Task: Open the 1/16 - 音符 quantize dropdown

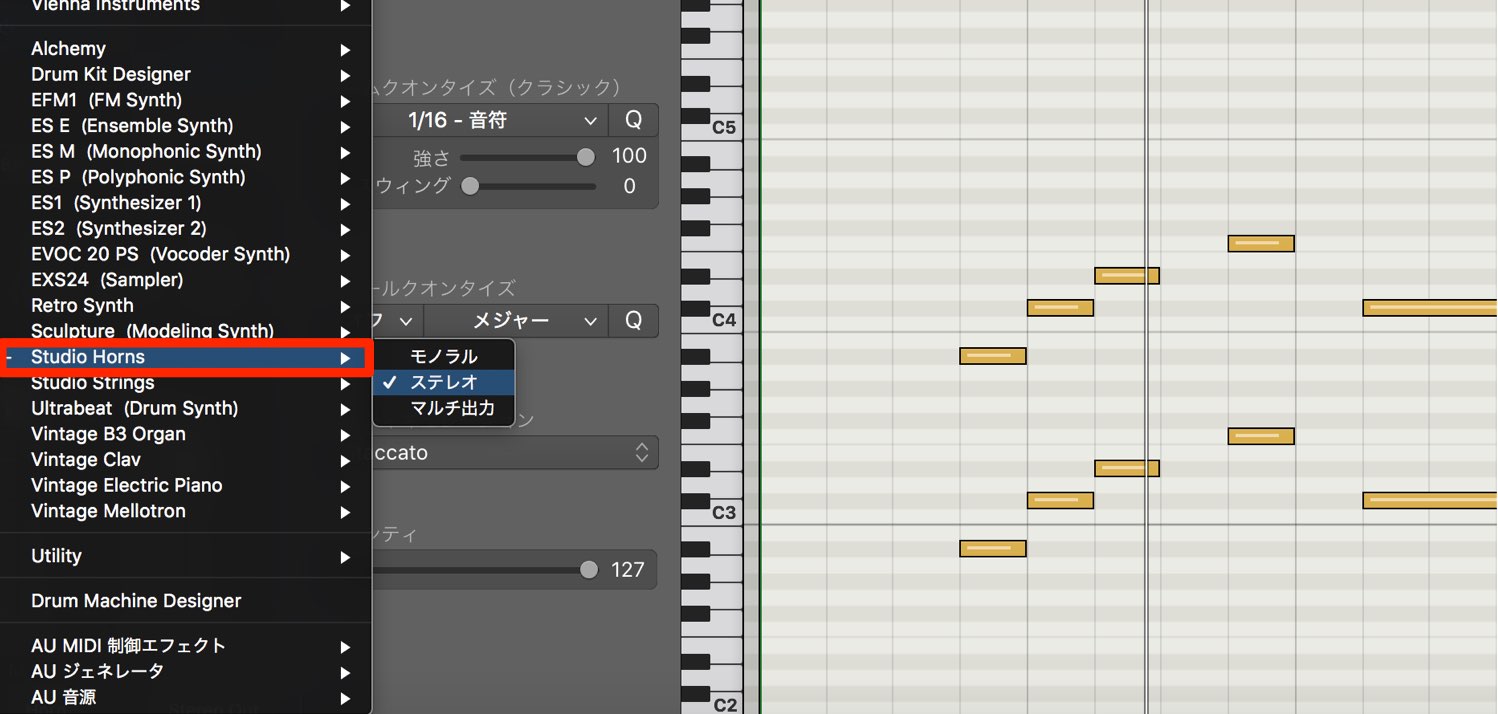Action: click(489, 120)
